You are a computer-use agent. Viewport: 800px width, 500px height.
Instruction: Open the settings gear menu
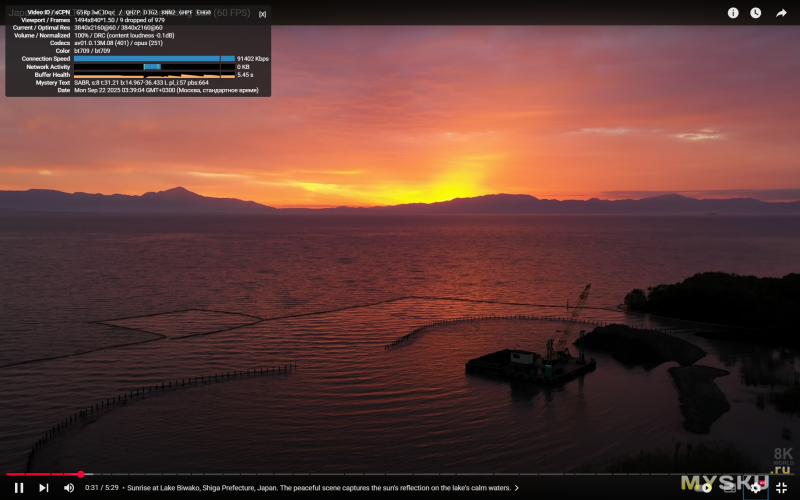(x=756, y=488)
